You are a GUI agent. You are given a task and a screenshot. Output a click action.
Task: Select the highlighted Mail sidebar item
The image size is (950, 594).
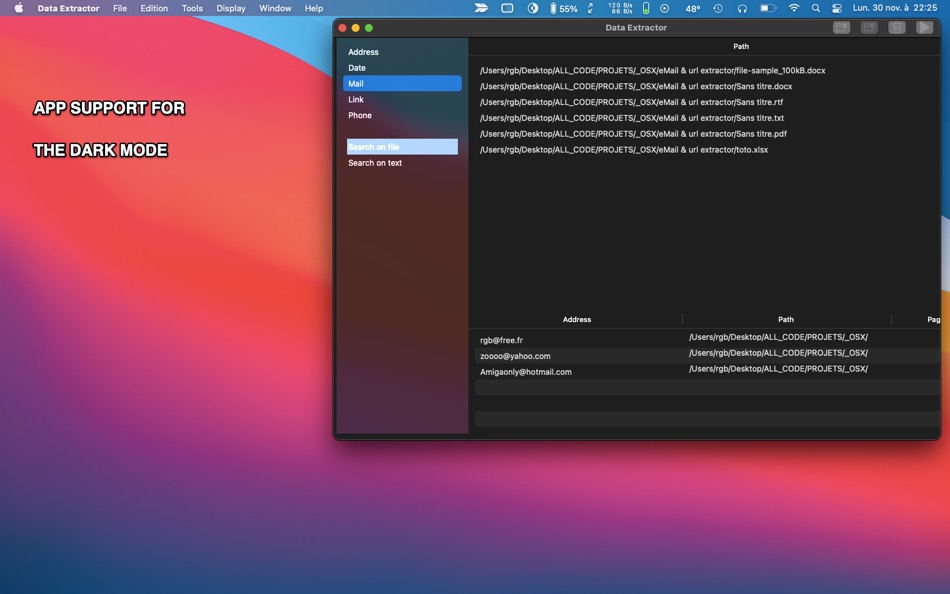[402, 83]
